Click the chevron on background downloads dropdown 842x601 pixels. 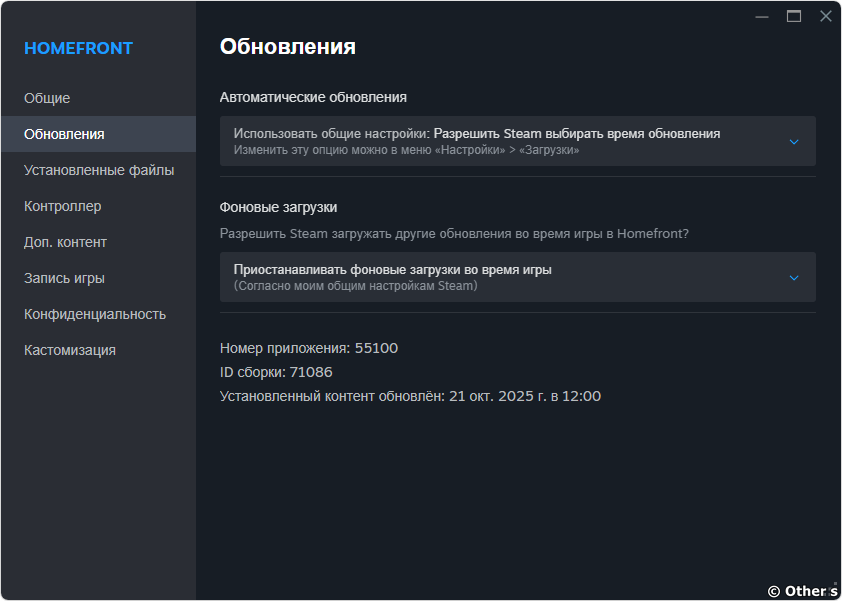(x=794, y=277)
